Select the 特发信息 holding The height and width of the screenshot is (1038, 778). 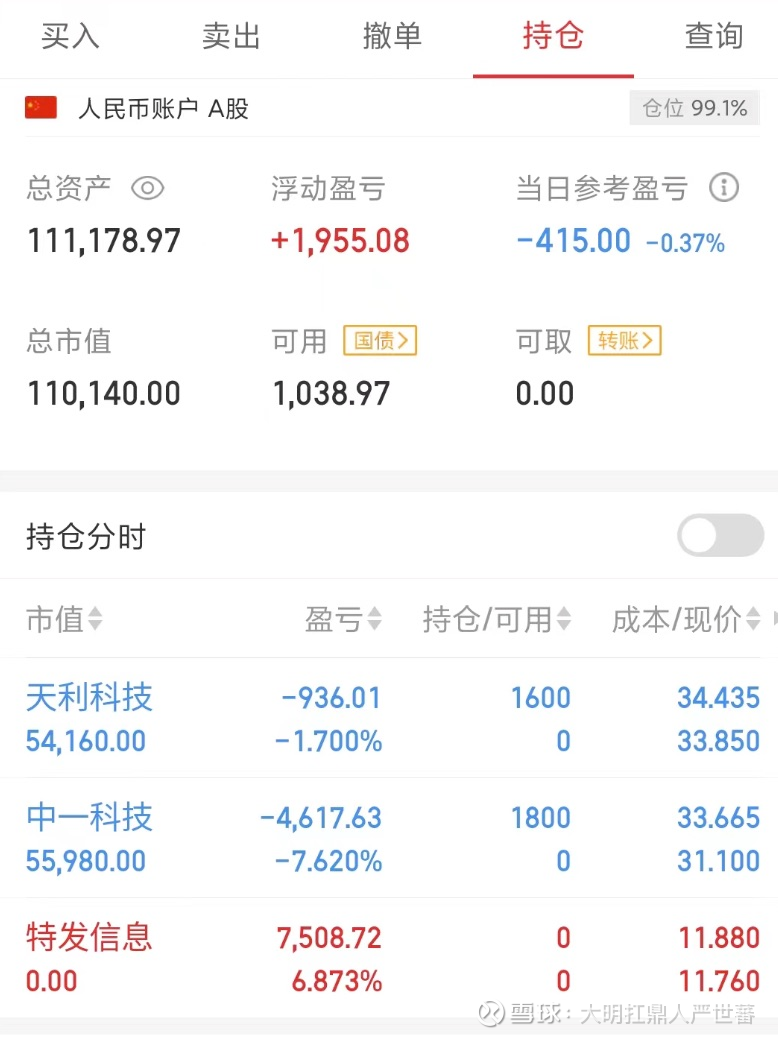click(89, 937)
